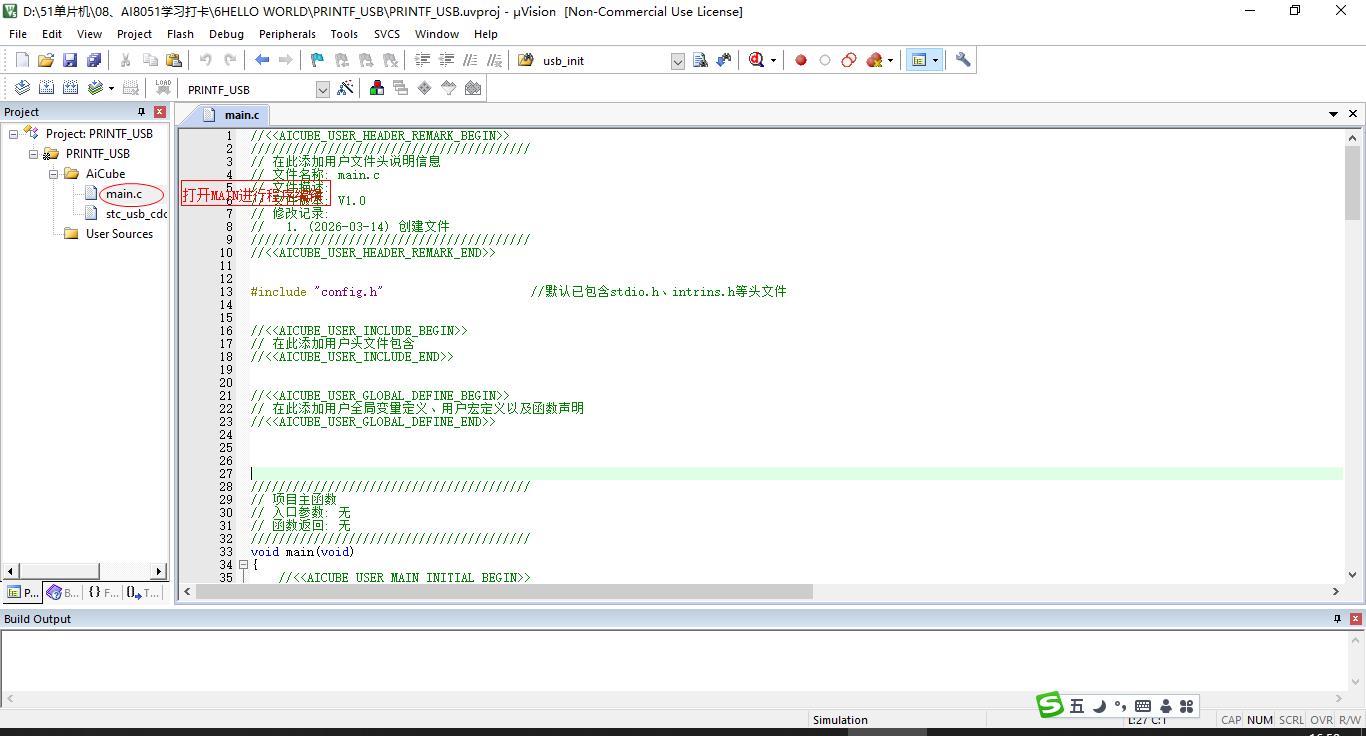Open the File menu

(x=18, y=34)
